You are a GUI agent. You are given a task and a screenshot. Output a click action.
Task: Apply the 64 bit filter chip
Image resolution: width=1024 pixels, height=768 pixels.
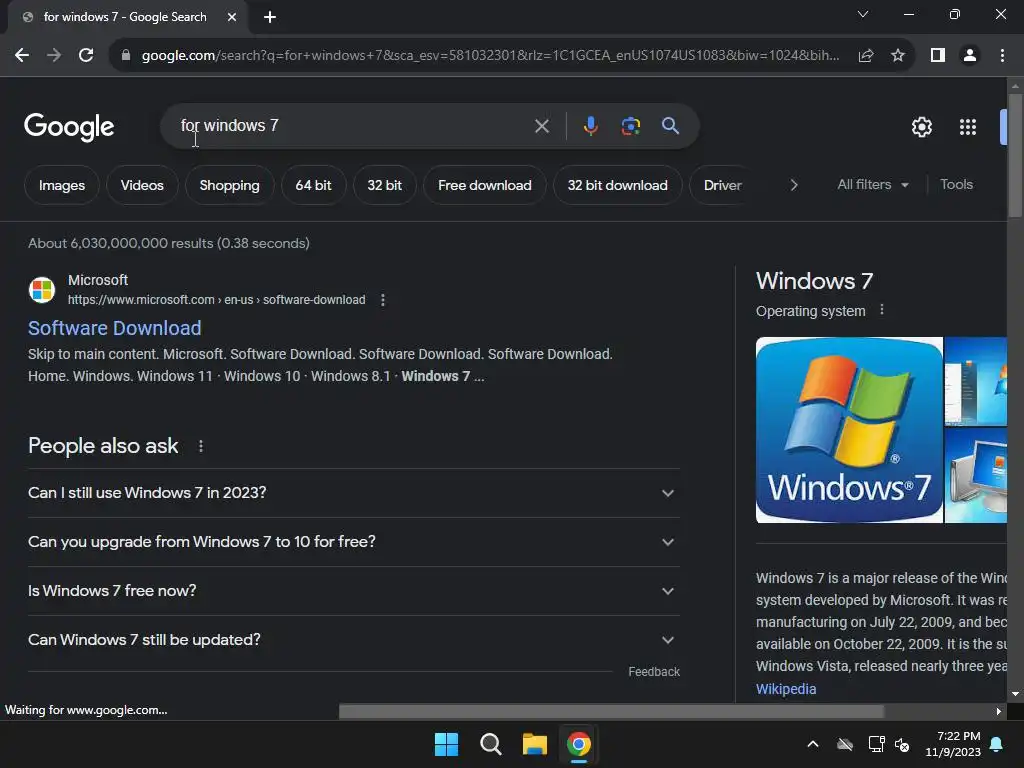coord(313,185)
